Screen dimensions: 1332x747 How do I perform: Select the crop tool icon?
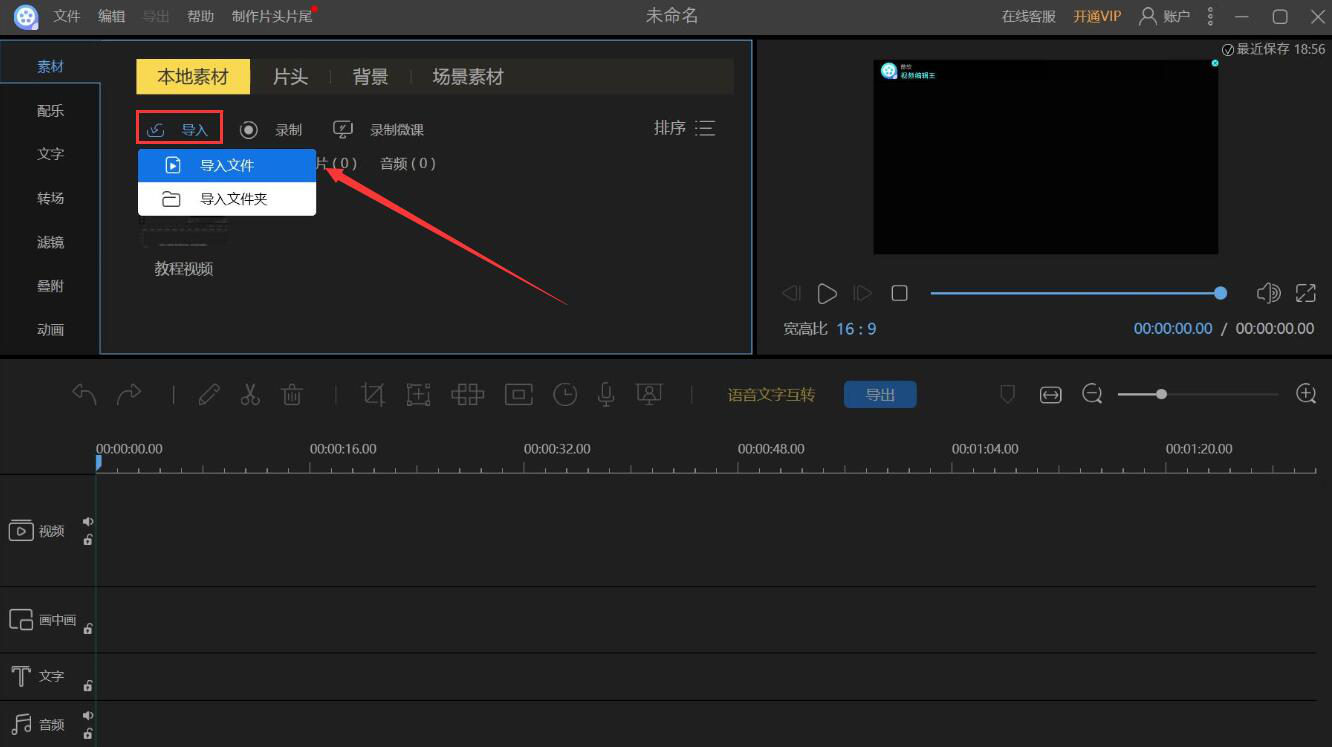point(373,395)
